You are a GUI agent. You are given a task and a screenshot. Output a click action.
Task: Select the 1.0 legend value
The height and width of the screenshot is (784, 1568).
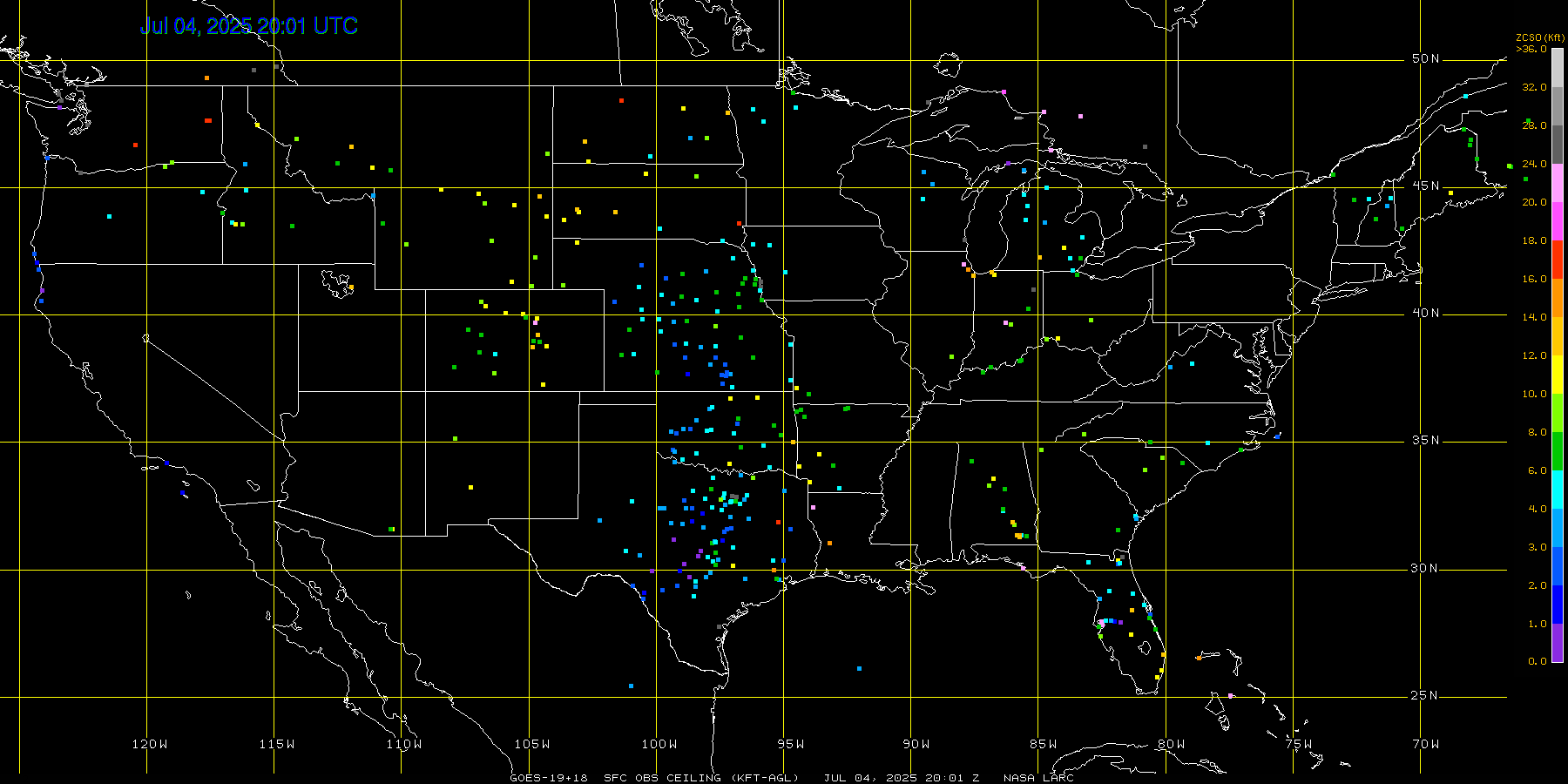point(1537,624)
